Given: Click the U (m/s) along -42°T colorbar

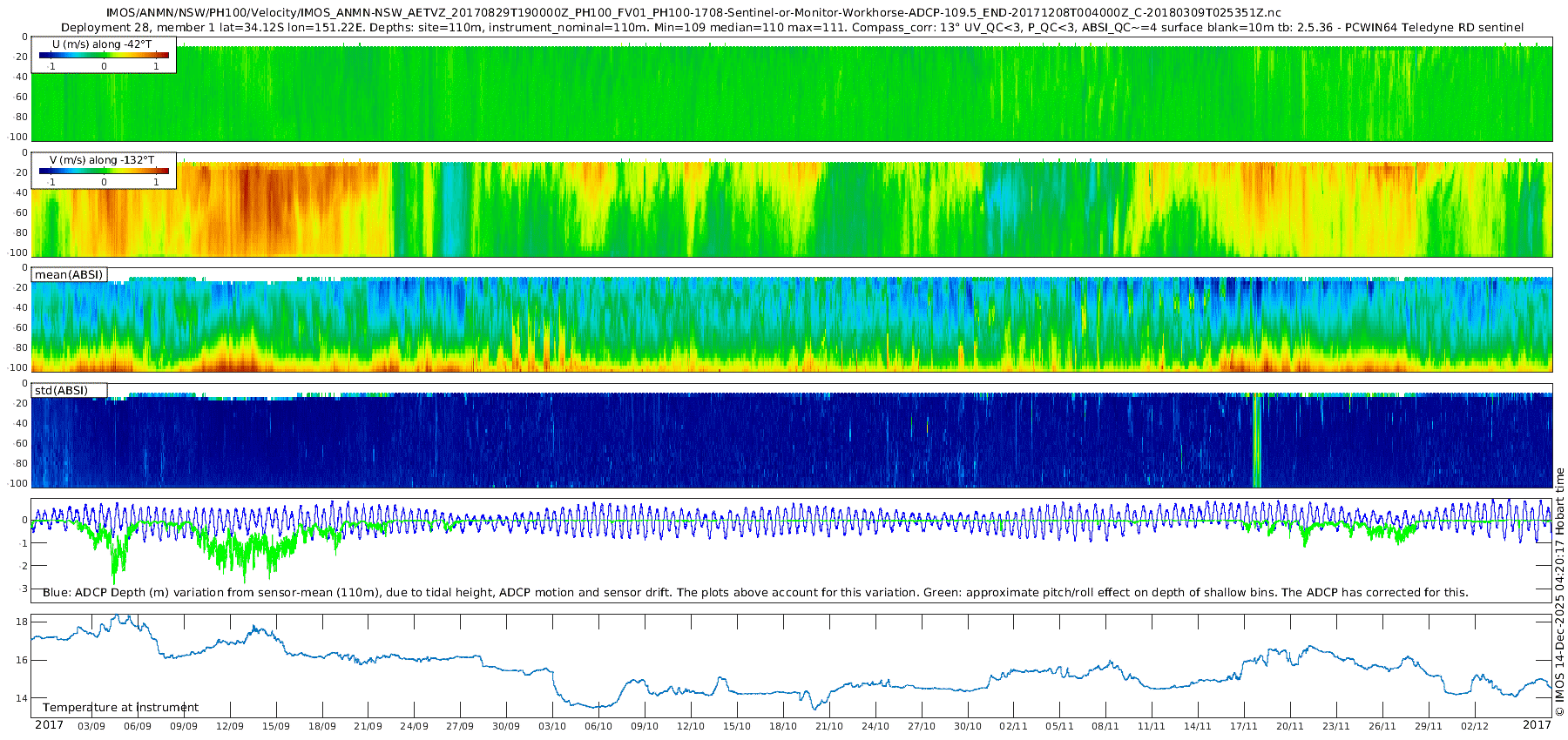Looking at the screenshot, I should pyautogui.click(x=104, y=55).
